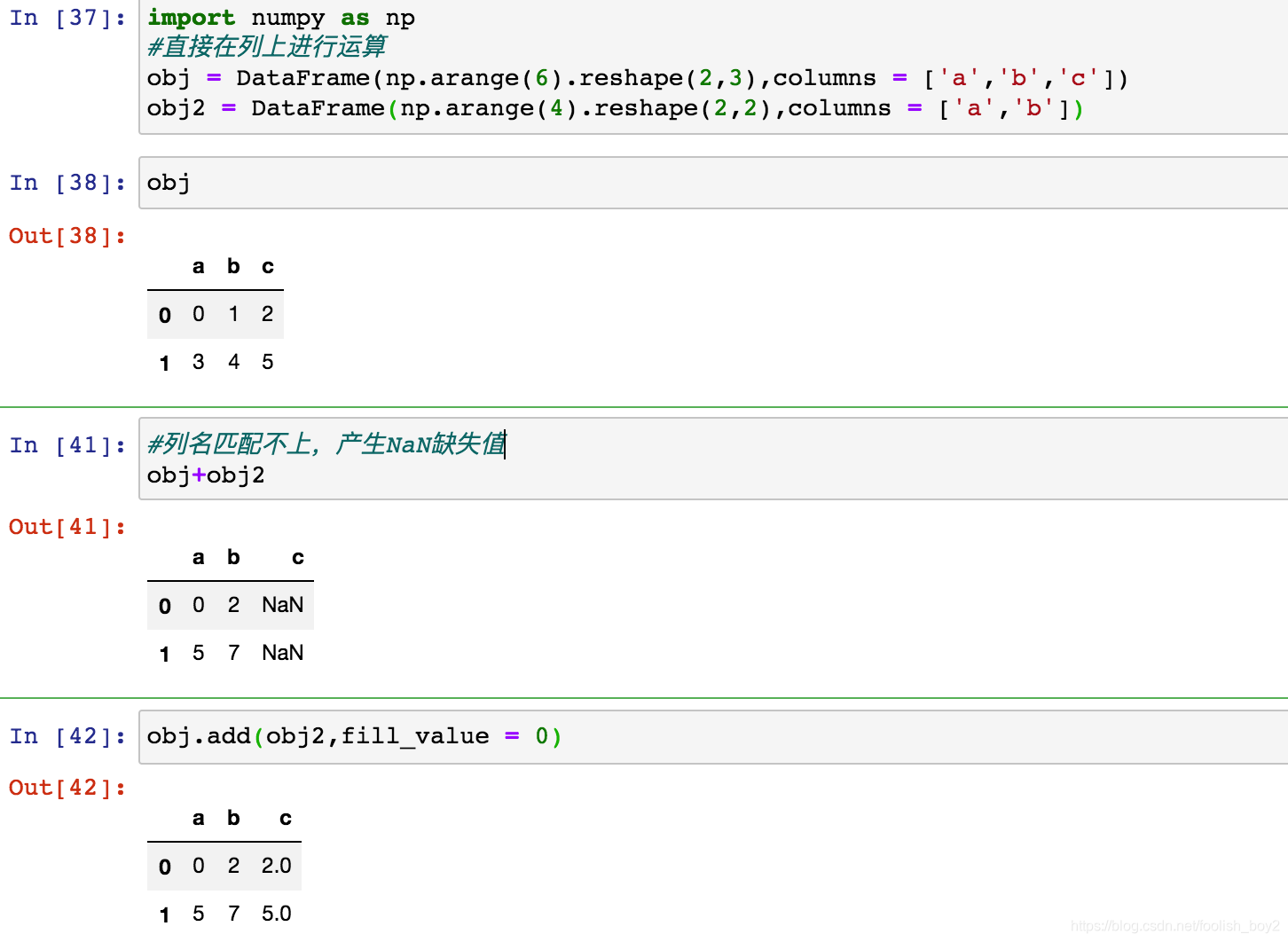The image size is (1288, 942).
Task: Click value 4 in row 1 of Out[38]
Action: click(233, 362)
